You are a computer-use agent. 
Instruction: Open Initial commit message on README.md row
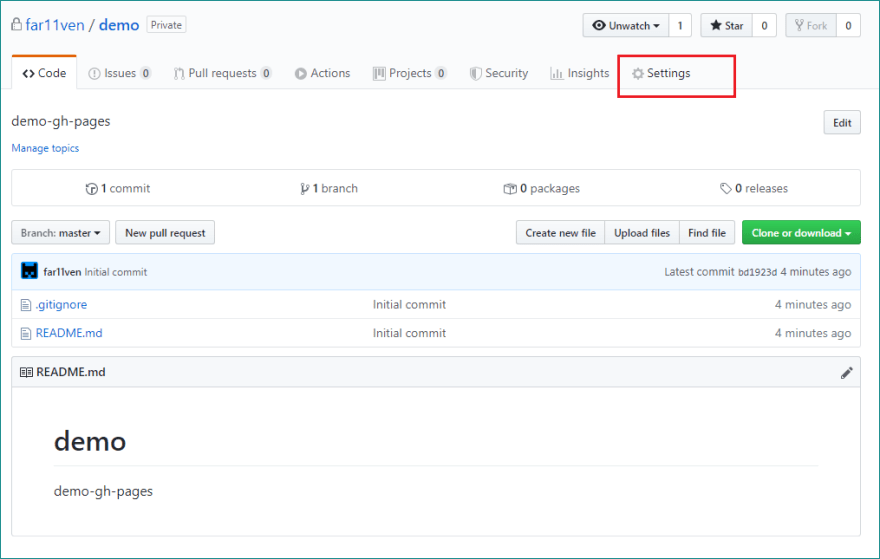(x=409, y=333)
